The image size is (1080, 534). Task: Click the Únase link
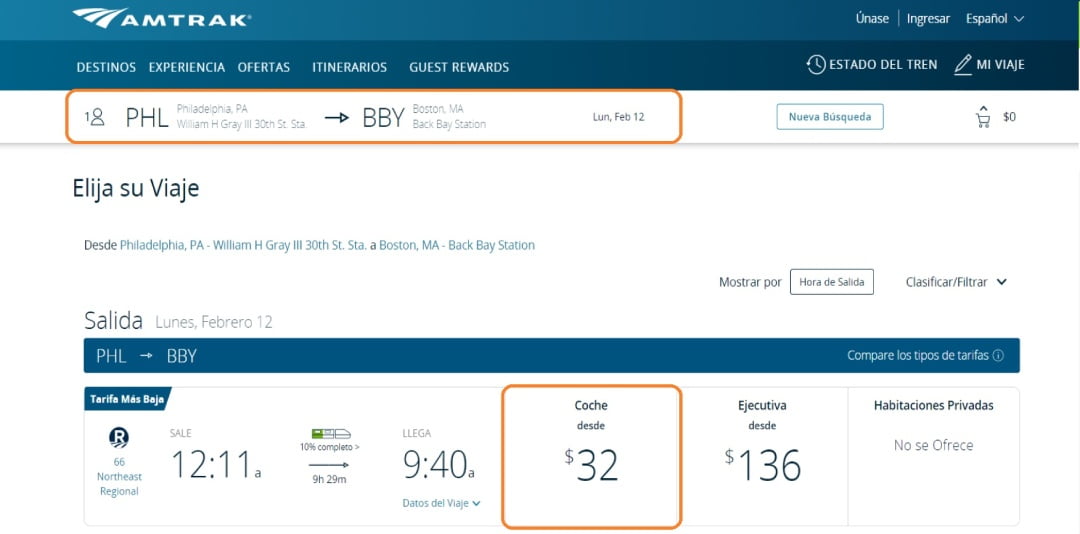[x=872, y=19]
